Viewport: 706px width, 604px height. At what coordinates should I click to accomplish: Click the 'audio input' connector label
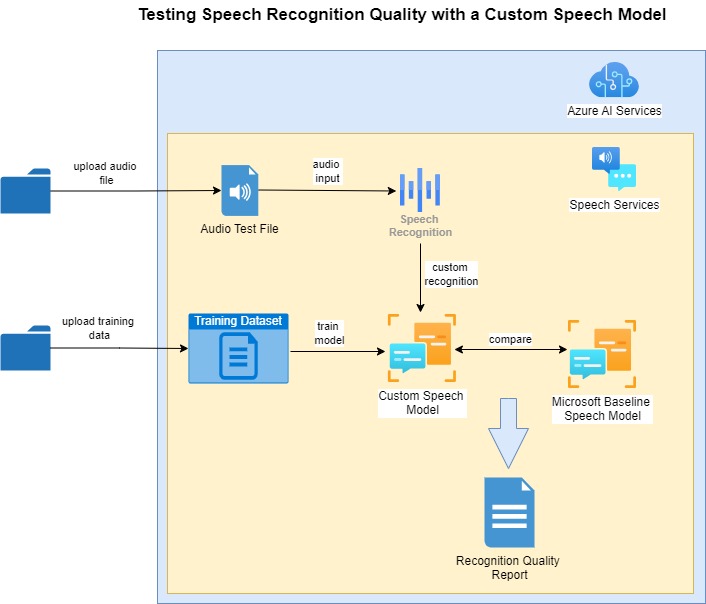(327, 171)
